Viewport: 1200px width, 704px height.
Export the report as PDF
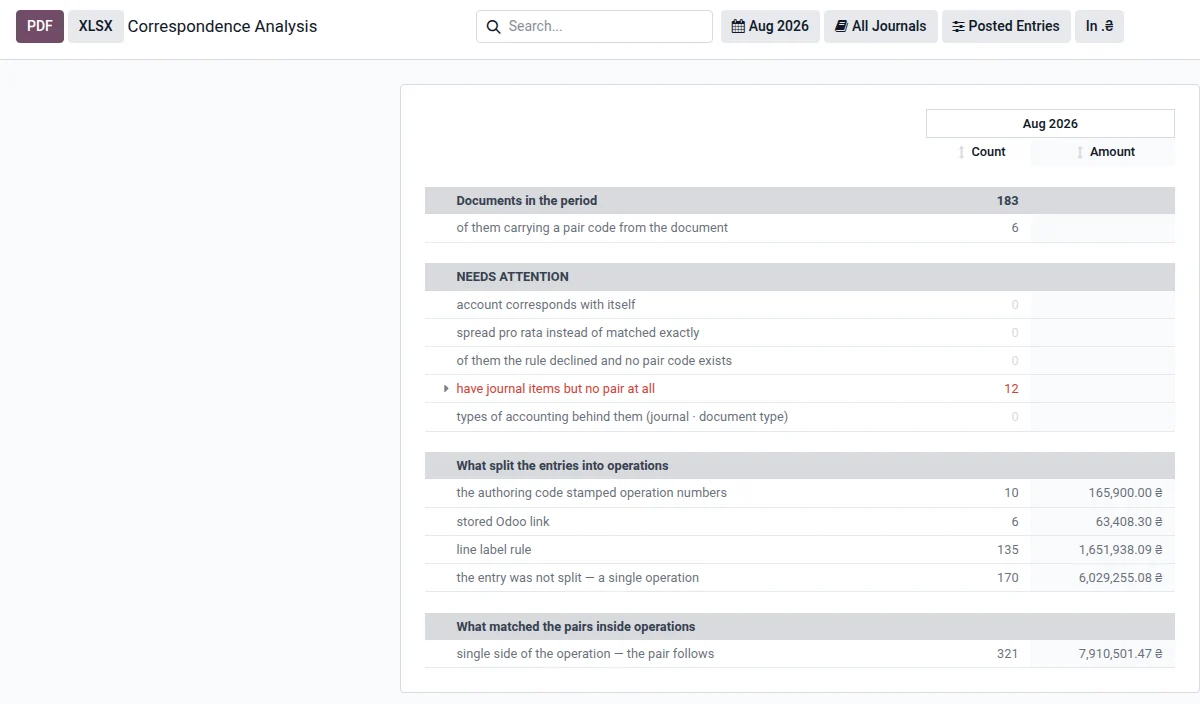(x=40, y=27)
